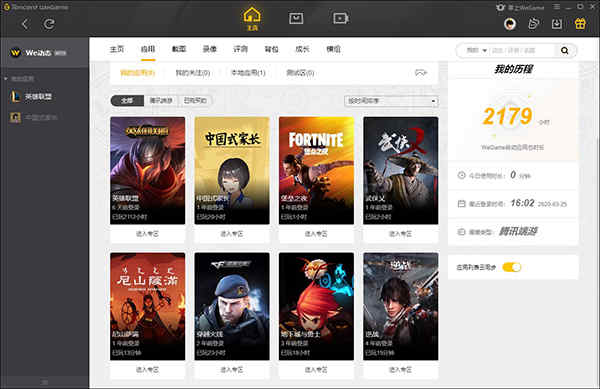Screen dimensions: 600x389
Task: Select the third filter button
Action: [195, 101]
